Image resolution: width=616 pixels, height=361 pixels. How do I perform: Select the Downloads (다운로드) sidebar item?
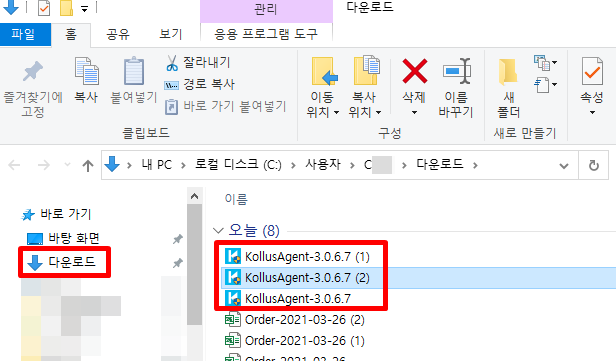click(x=63, y=262)
